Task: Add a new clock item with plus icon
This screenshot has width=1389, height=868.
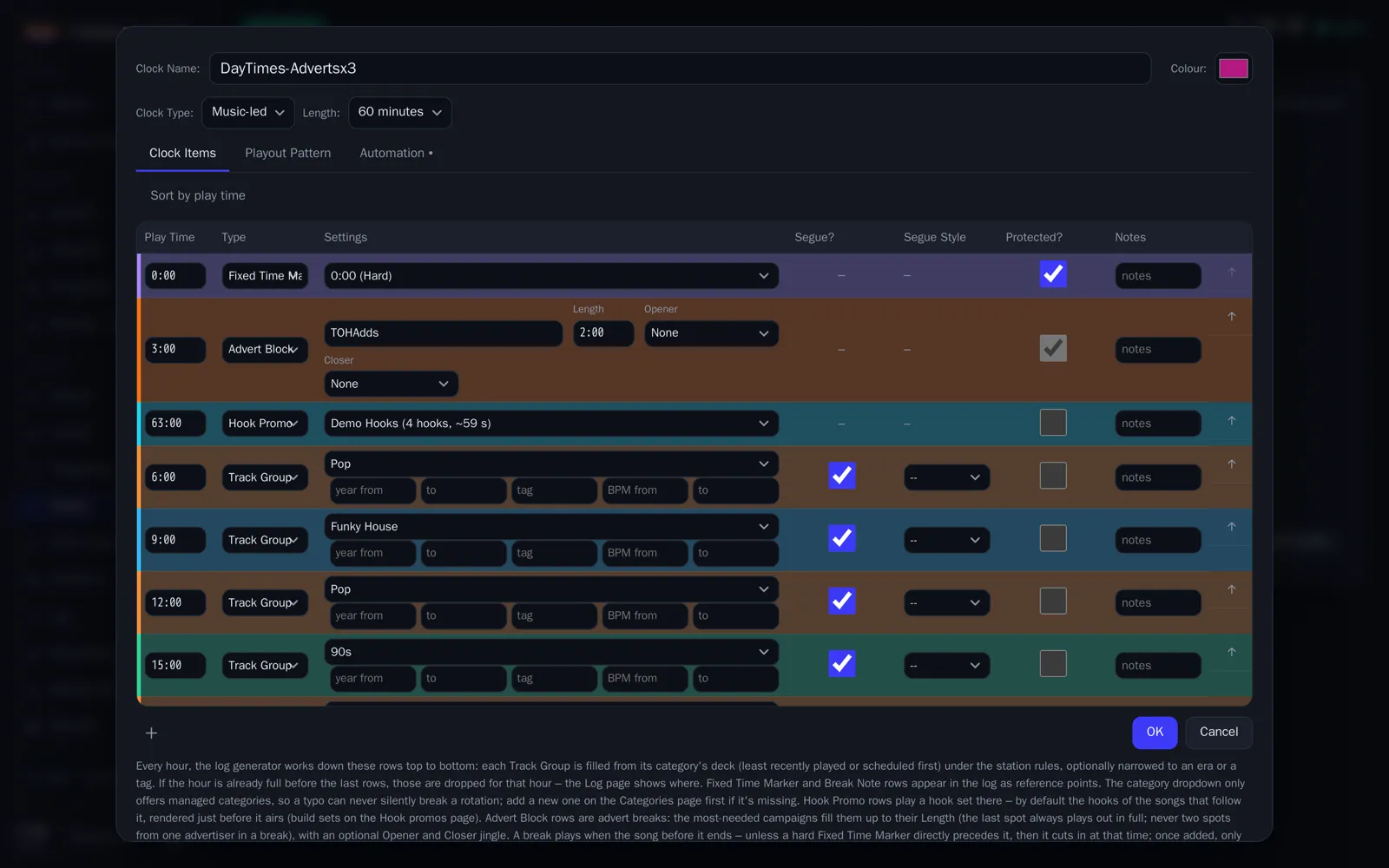Action: (x=151, y=733)
